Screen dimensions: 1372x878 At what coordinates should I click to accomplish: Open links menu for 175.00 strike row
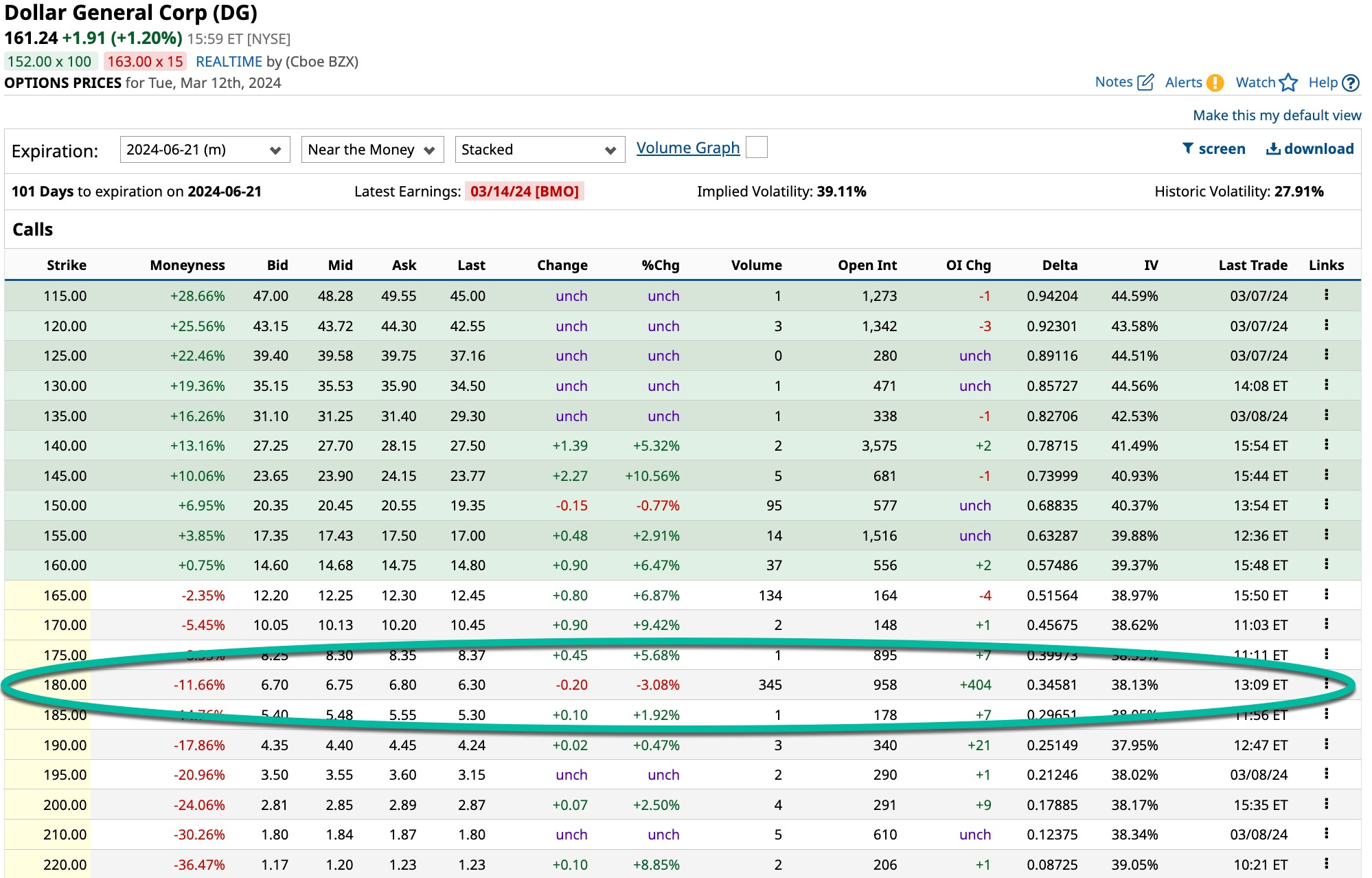[x=1326, y=654]
